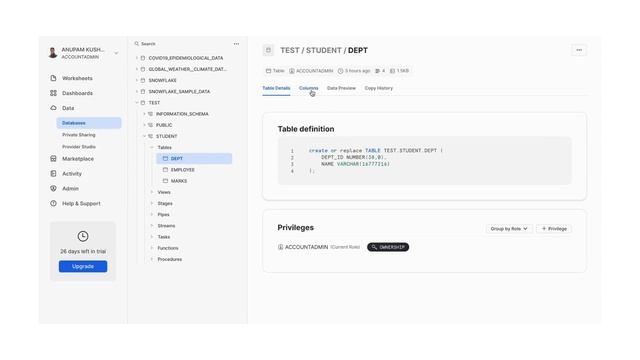Click the create or replace TABLE code line
Viewport: 640px width, 360px height.
[376, 151]
